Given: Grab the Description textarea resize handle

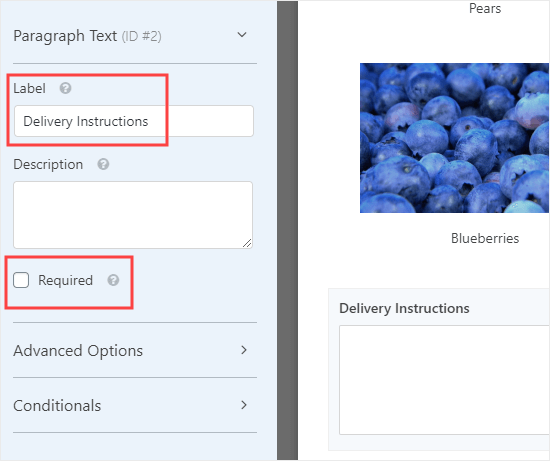Looking at the screenshot, I should [247, 243].
